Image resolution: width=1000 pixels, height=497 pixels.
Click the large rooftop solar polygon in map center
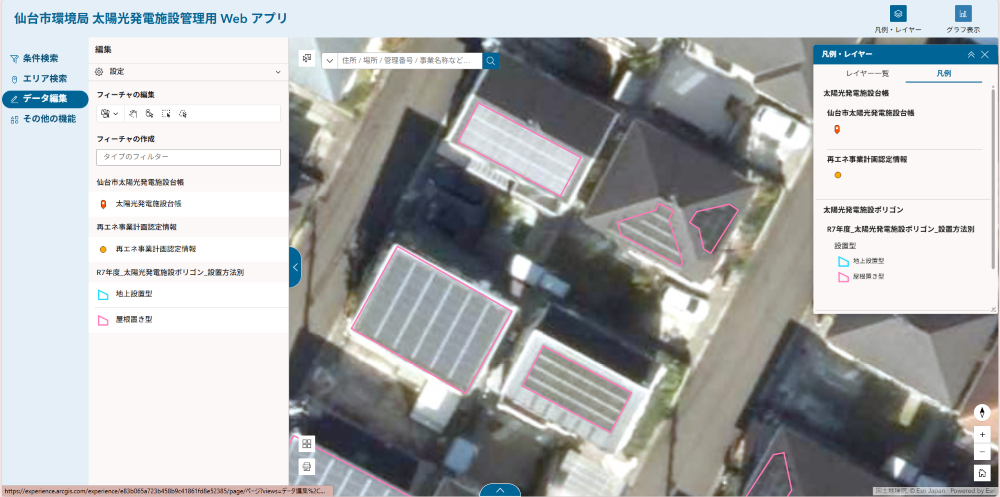[432, 318]
